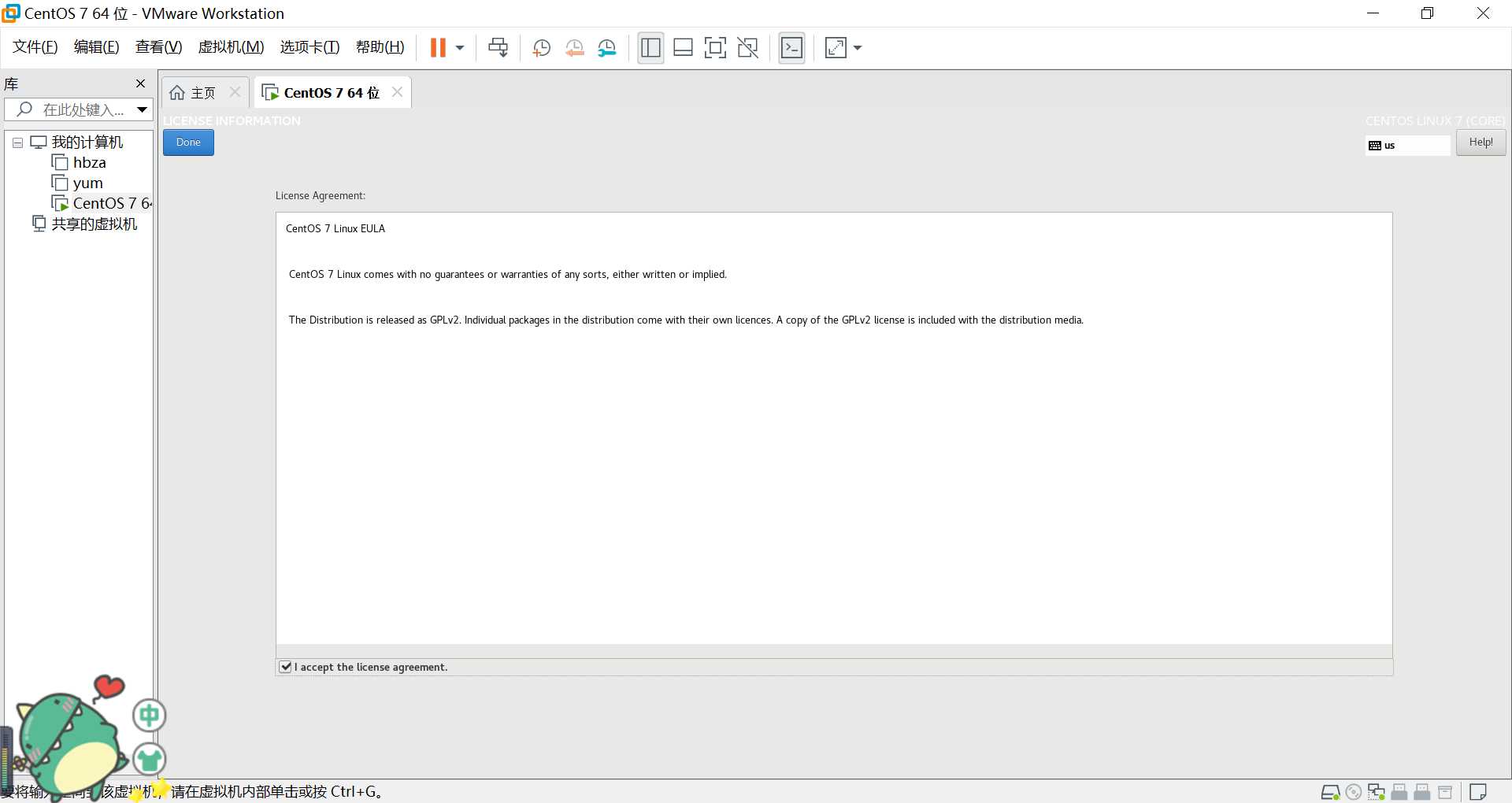Click the network adapter status icon
Screen dimensions: 1512x803
tap(1377, 792)
